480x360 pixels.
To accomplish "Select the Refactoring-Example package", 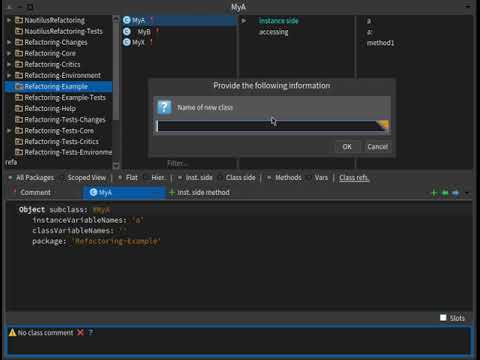I will pyautogui.click(x=59, y=86).
